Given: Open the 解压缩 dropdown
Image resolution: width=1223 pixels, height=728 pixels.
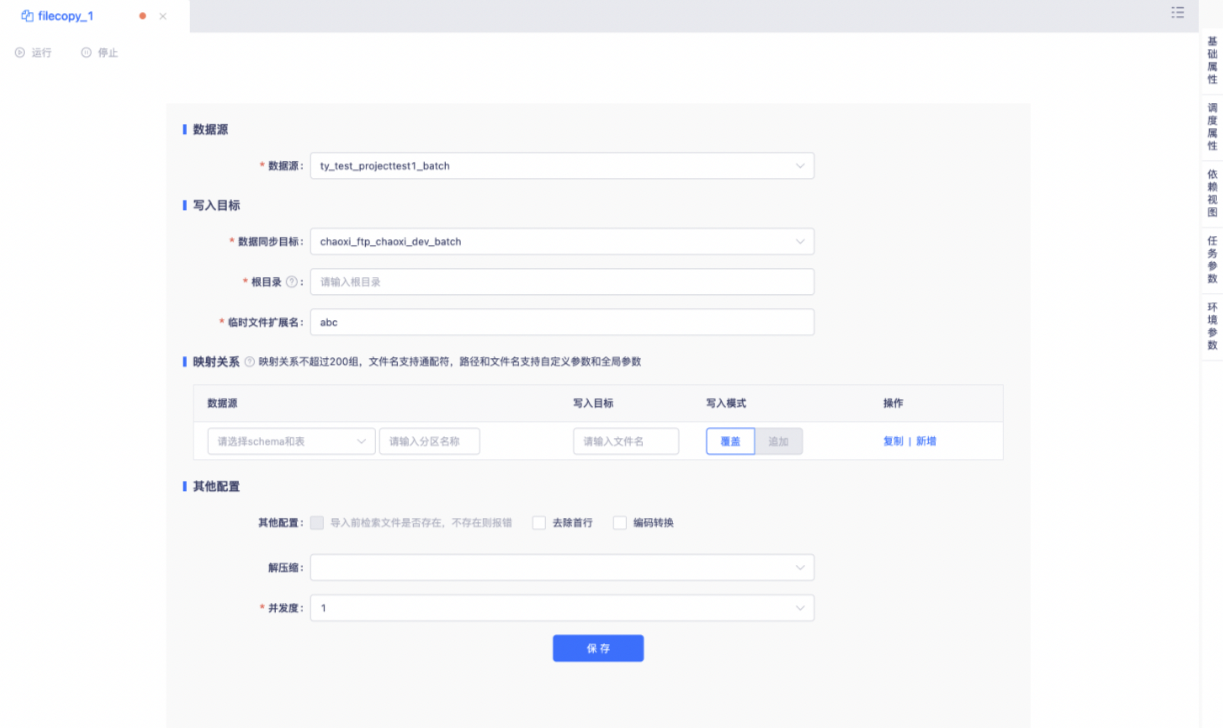Looking at the screenshot, I should point(562,568).
